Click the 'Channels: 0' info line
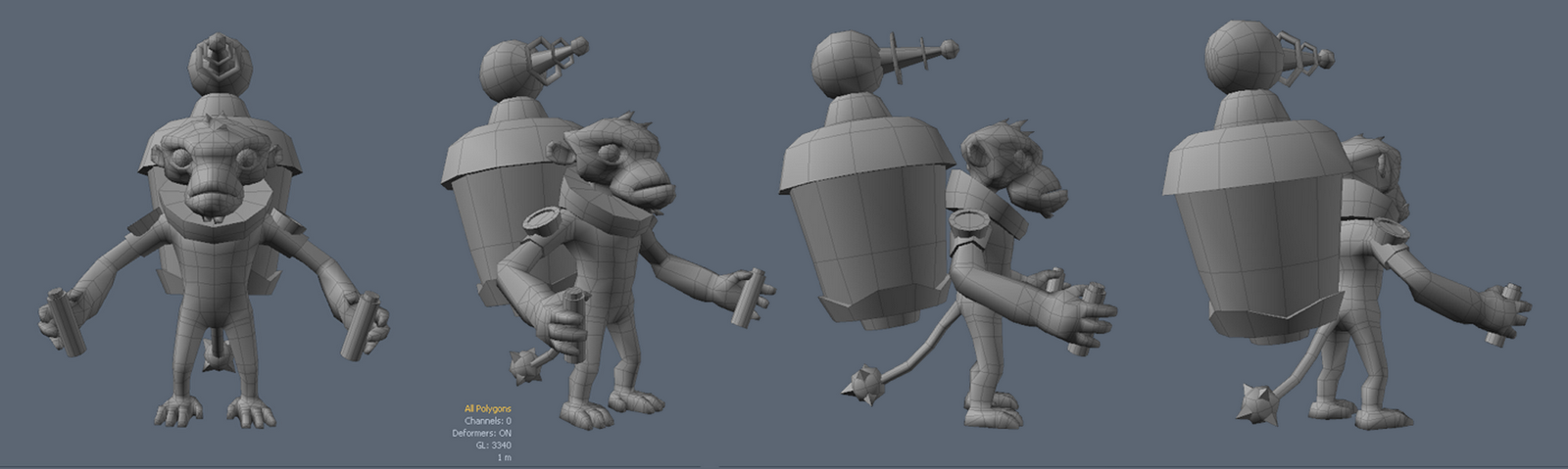Screen dimensions: 1568x469 (x=489, y=421)
